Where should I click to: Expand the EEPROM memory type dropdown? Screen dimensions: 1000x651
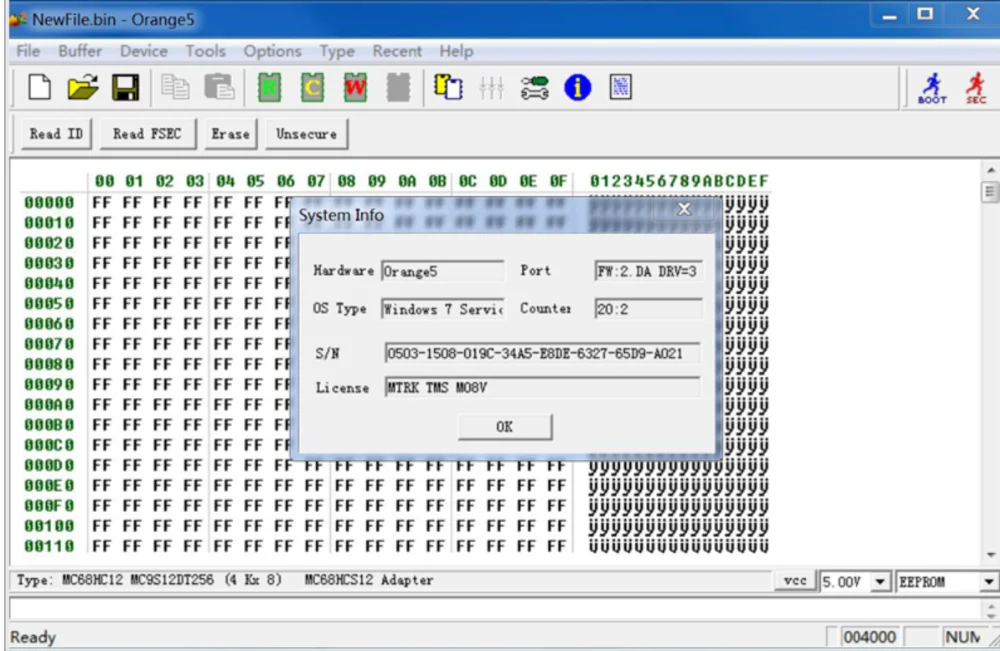coord(988,582)
